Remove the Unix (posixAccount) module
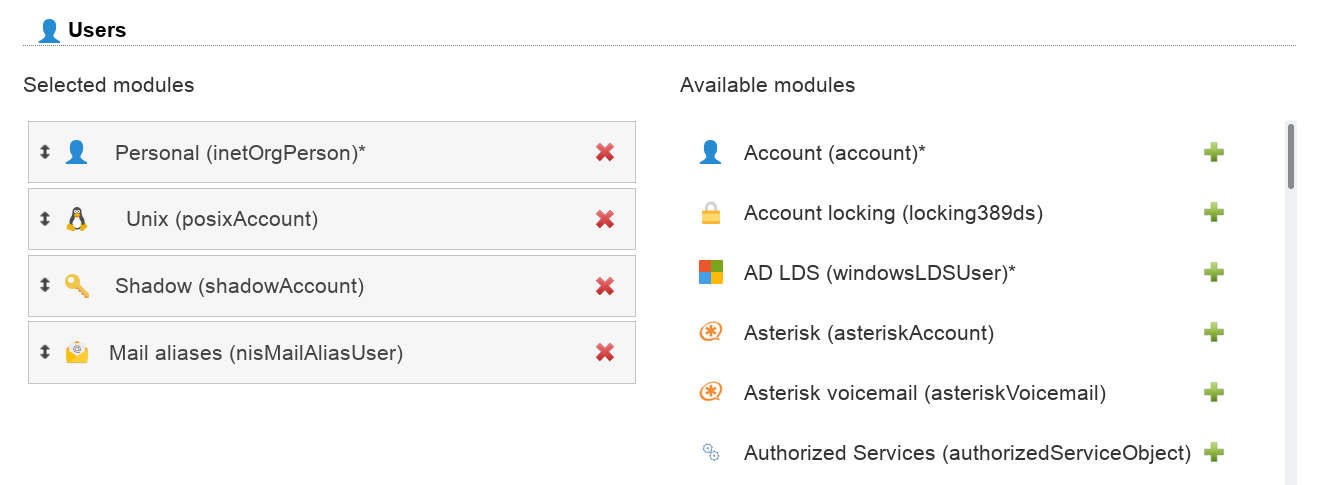The image size is (1344, 485). click(x=604, y=219)
